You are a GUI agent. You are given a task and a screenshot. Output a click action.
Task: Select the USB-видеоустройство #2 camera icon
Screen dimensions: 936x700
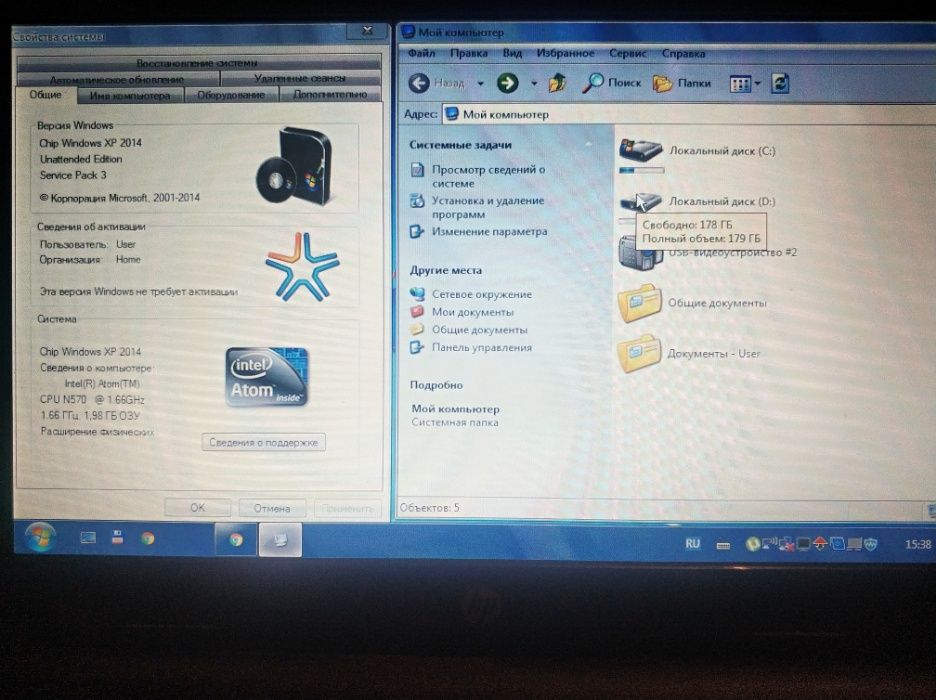point(640,253)
